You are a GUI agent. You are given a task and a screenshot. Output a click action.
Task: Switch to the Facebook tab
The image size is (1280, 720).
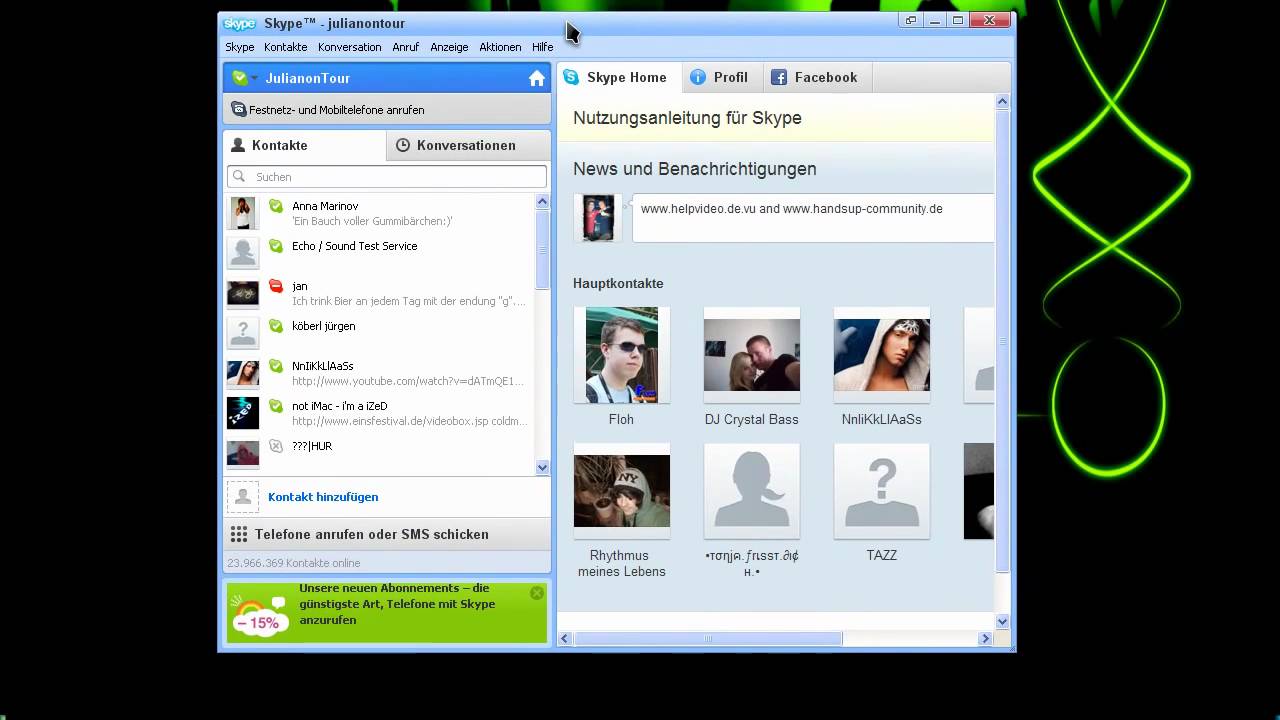pyautogui.click(x=817, y=77)
